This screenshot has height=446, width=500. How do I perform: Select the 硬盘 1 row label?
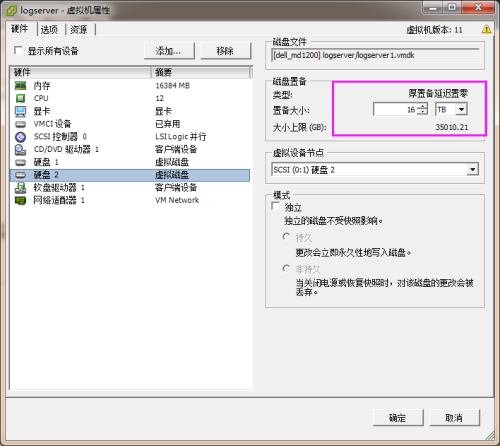pyautogui.click(x=46, y=162)
